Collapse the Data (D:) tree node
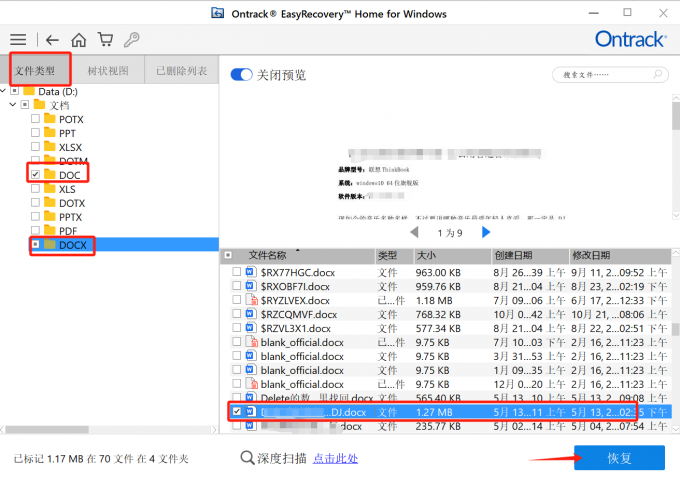Screen dimensions: 680x480 coord(3,91)
